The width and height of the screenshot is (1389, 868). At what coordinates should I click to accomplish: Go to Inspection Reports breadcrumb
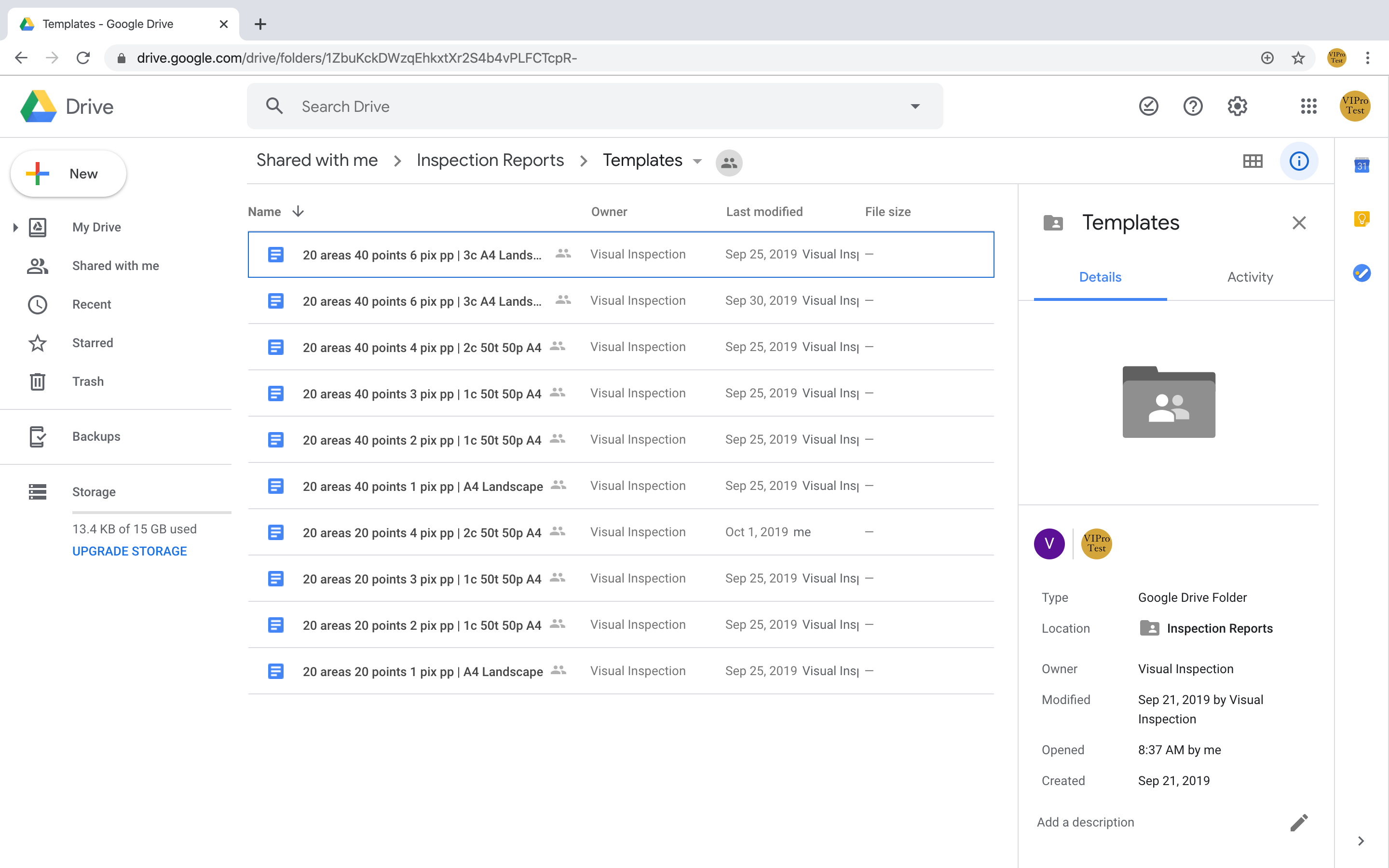click(x=490, y=160)
